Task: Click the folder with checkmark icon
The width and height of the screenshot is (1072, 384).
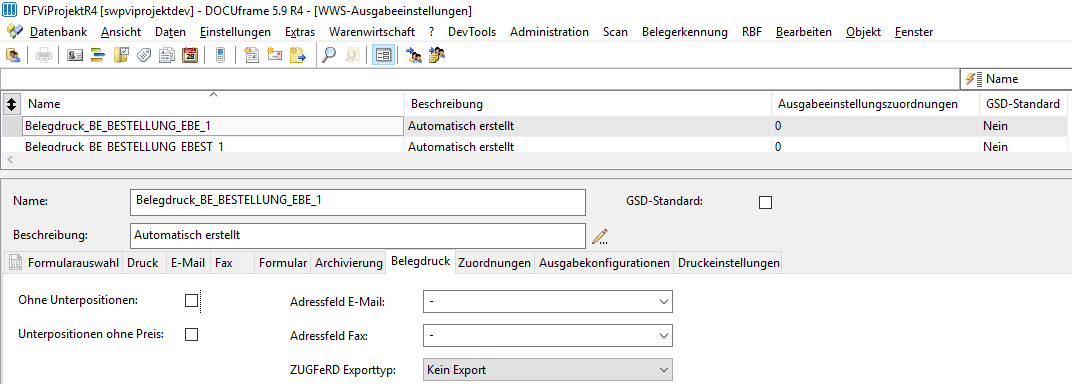Action: coord(121,55)
